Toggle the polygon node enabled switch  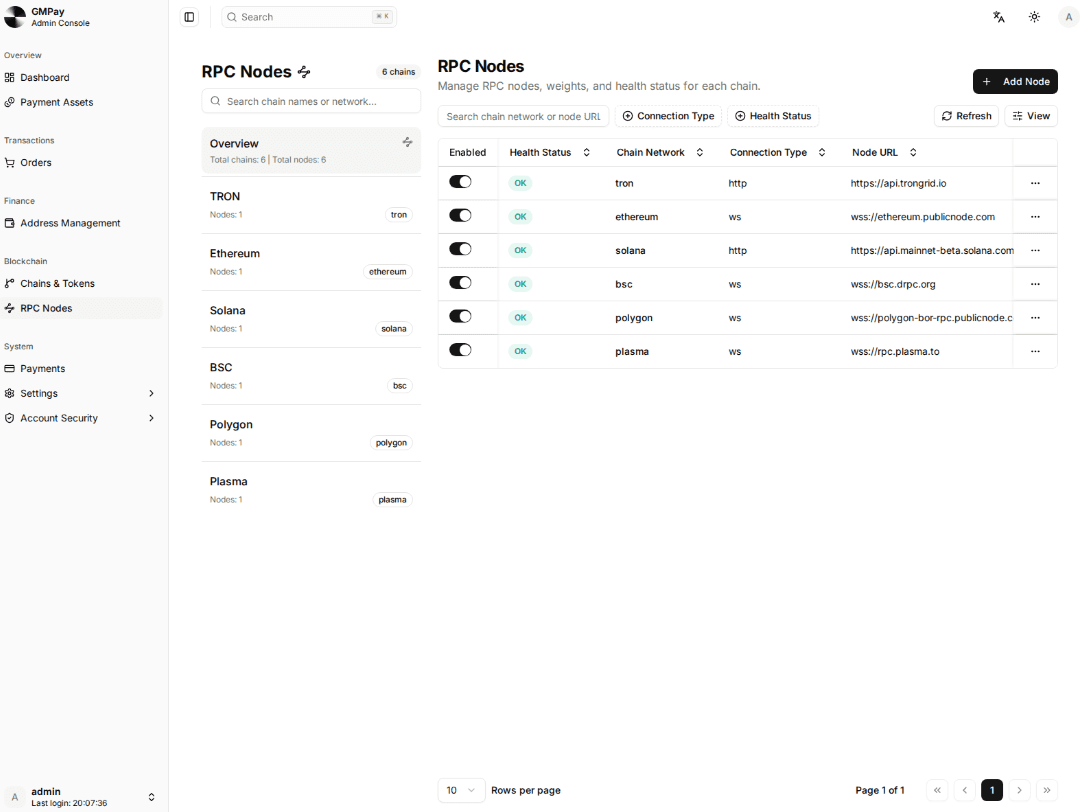point(460,316)
